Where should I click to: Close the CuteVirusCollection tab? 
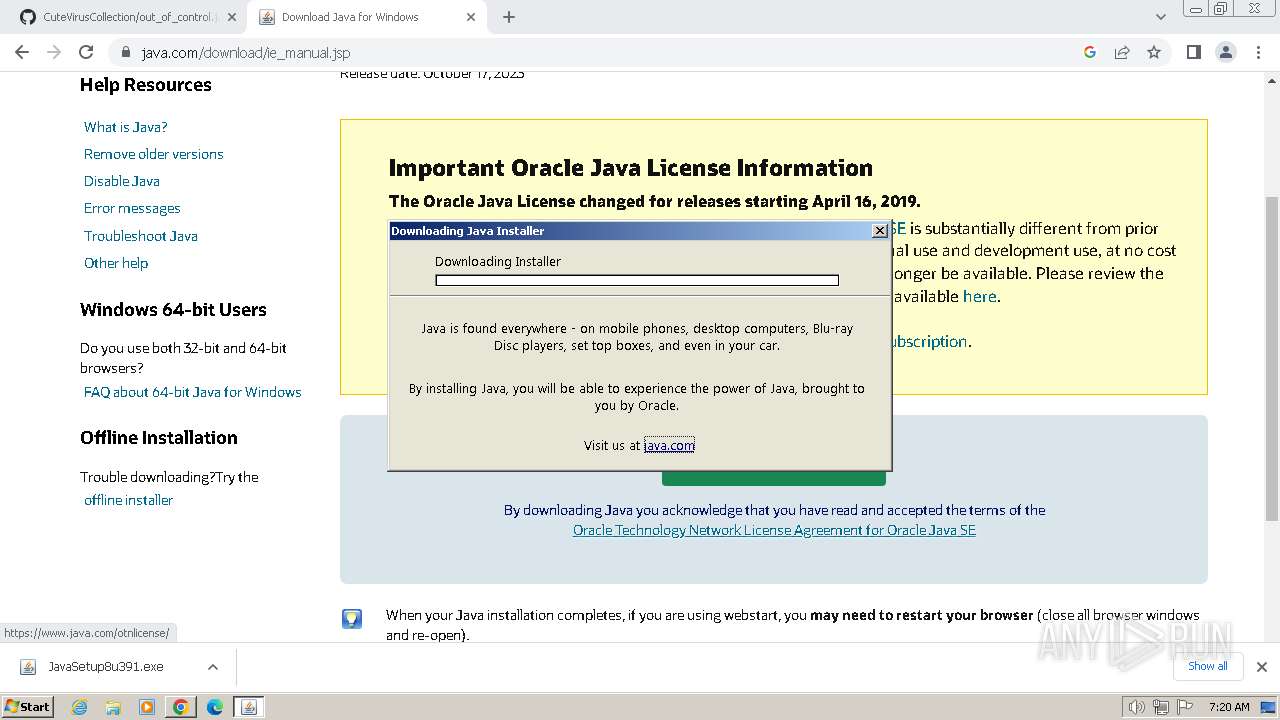(231, 17)
